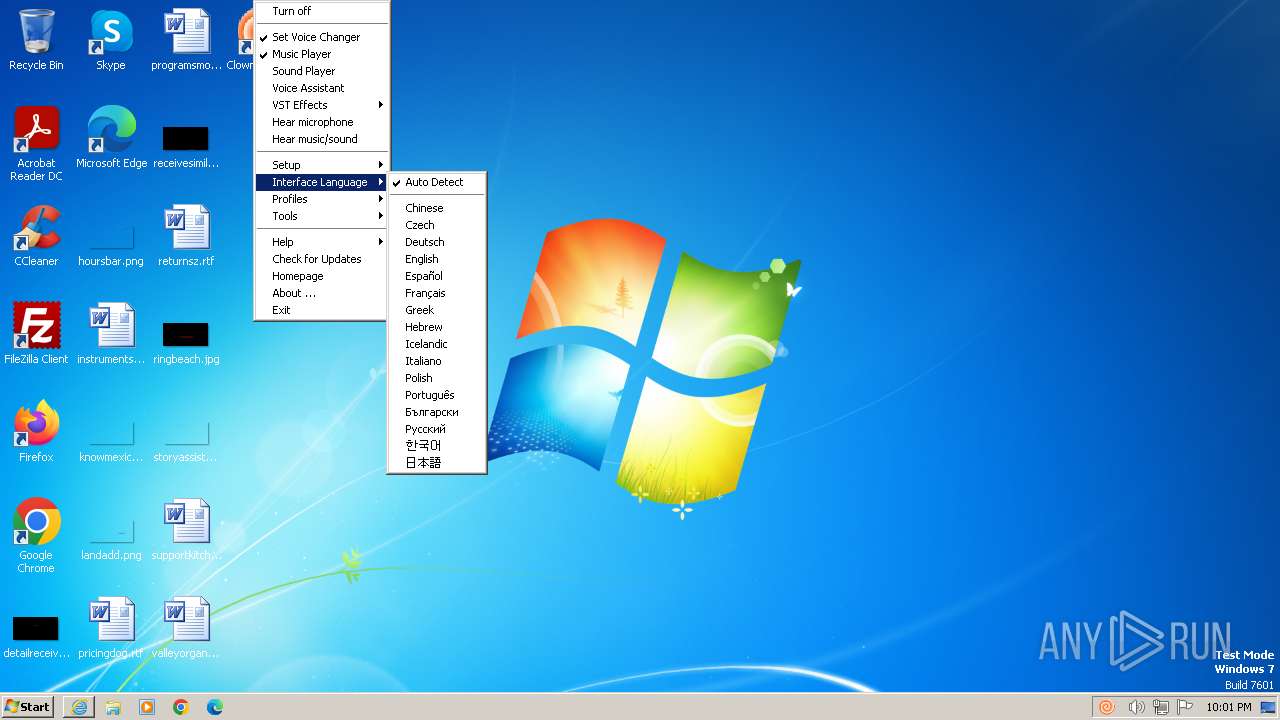Expand the Setup submenu
The height and width of the screenshot is (720, 1280).
coord(321,165)
